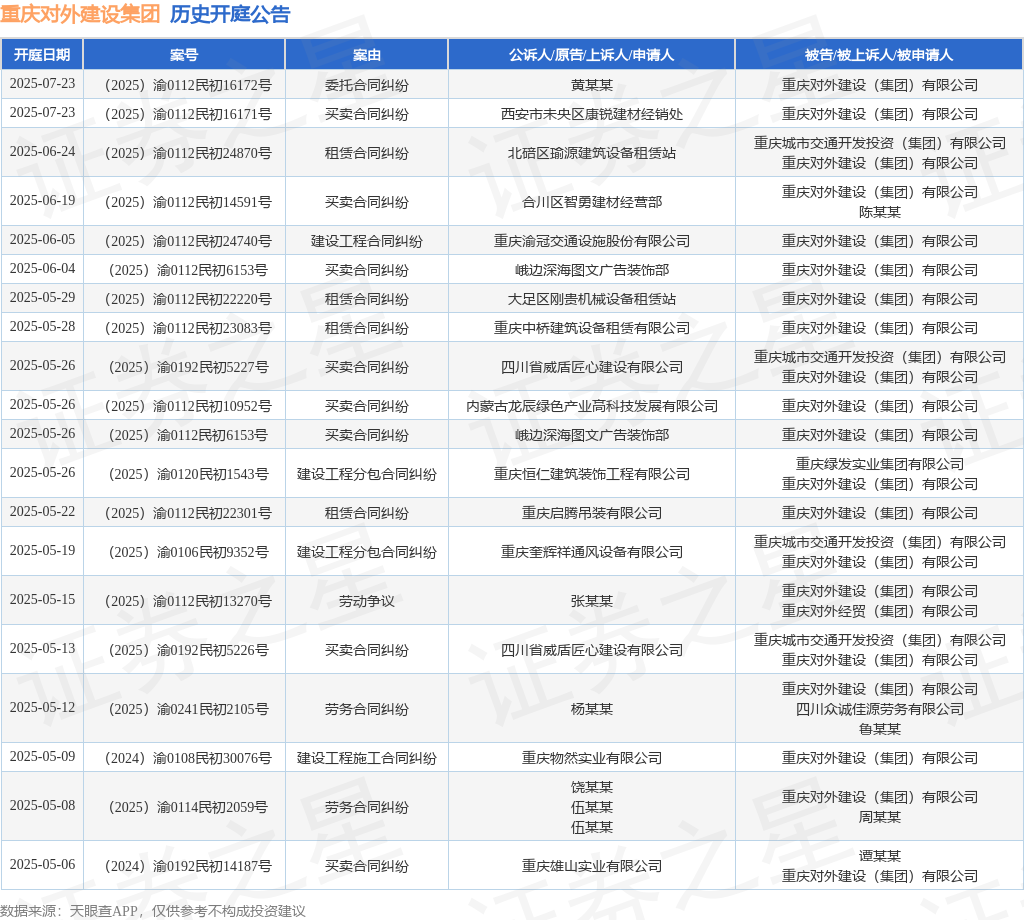Select defendant 四川众诚佳源劳务有限公司
Viewport: 1024px width, 920px height.
pyautogui.click(x=880, y=709)
